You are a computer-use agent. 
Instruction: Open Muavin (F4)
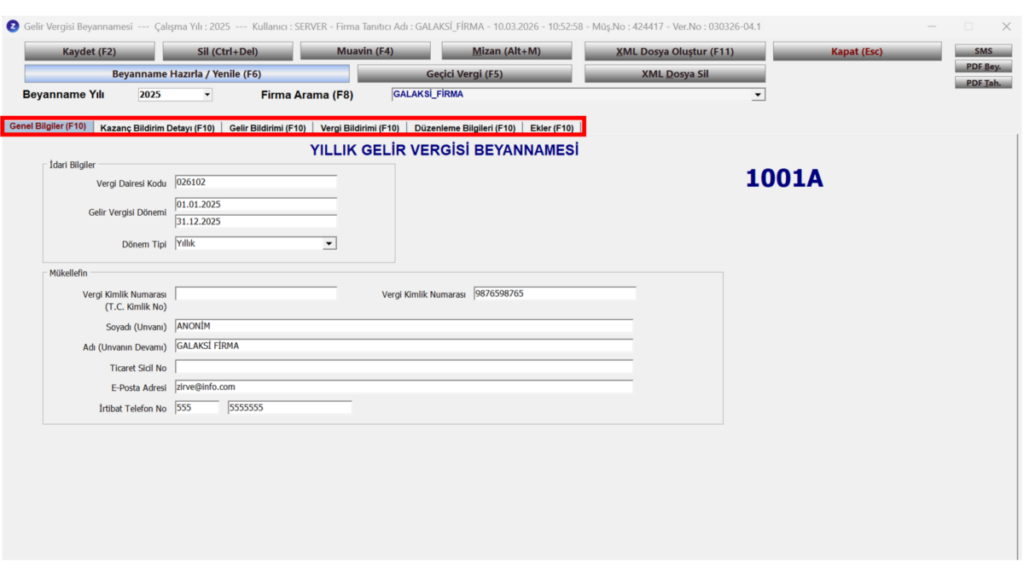click(x=365, y=51)
